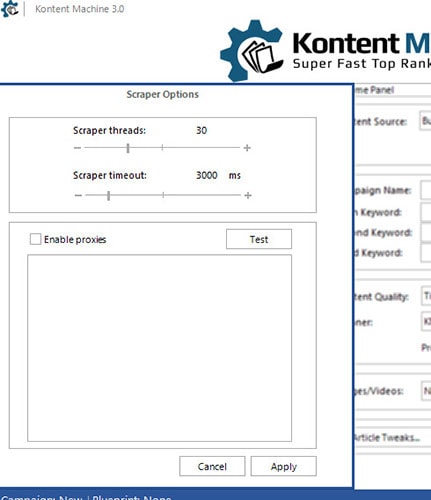Image resolution: width=431 pixels, height=500 pixels.
Task: Enable proxies checkbox
Action: [35, 239]
